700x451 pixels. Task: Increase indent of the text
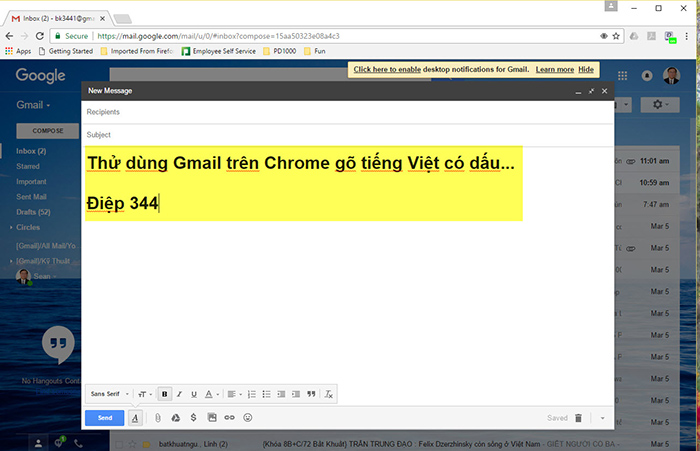click(296, 394)
